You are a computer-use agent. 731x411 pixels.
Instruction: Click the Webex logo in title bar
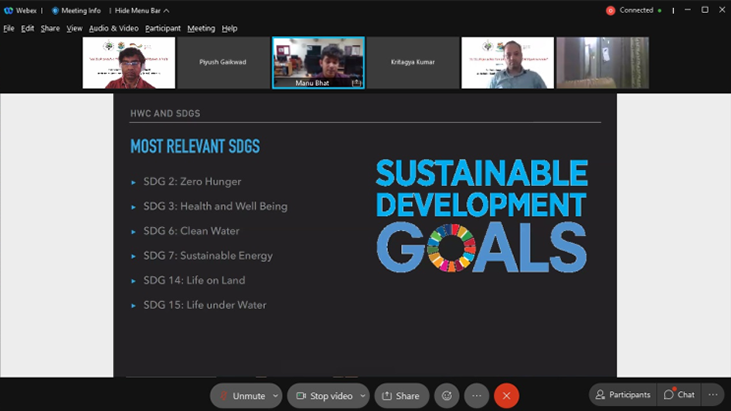point(9,10)
